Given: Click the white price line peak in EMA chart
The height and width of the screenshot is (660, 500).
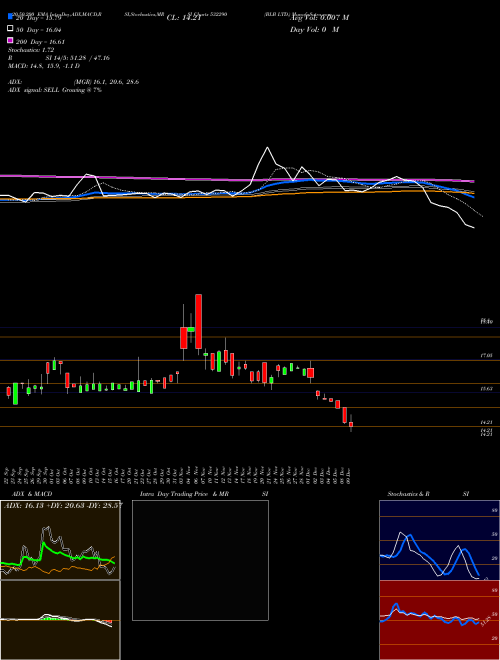Looking at the screenshot, I should pyautogui.click(x=267, y=148).
